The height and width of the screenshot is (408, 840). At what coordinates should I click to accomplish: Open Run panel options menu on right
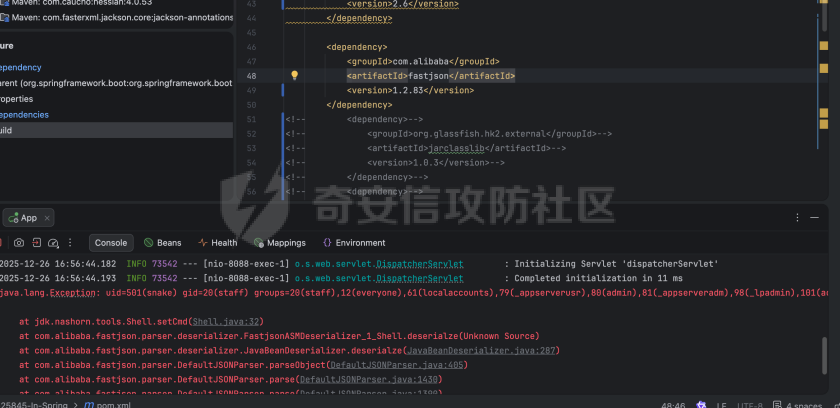coord(797,217)
